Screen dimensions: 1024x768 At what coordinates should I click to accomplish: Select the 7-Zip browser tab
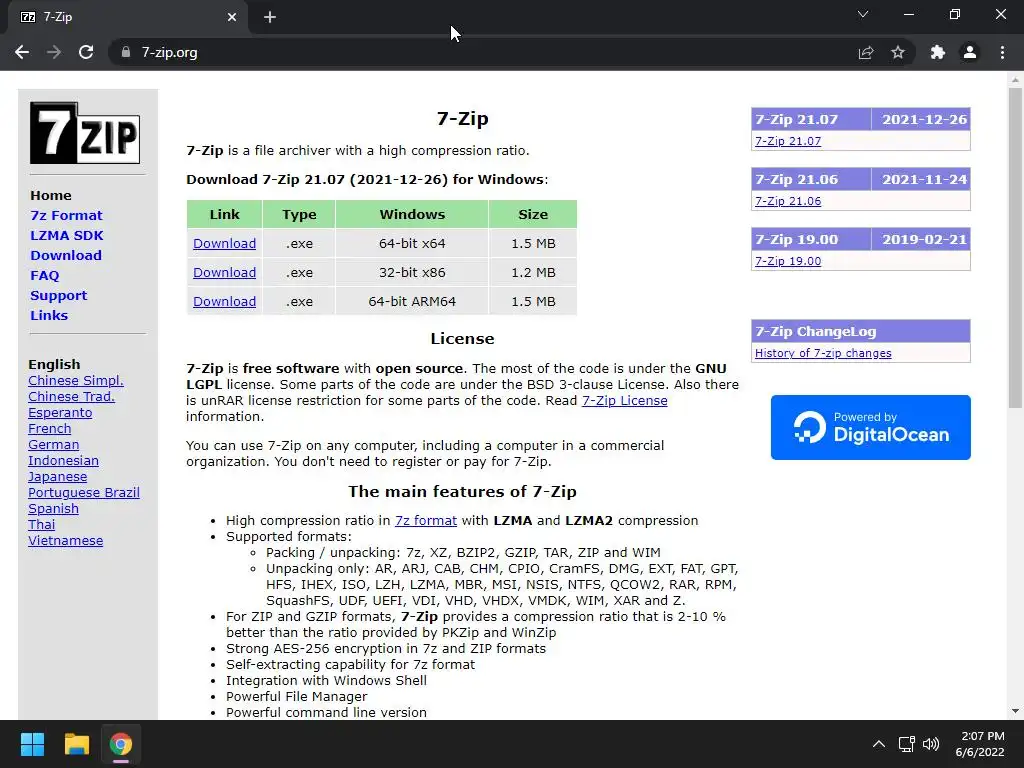coord(127,18)
